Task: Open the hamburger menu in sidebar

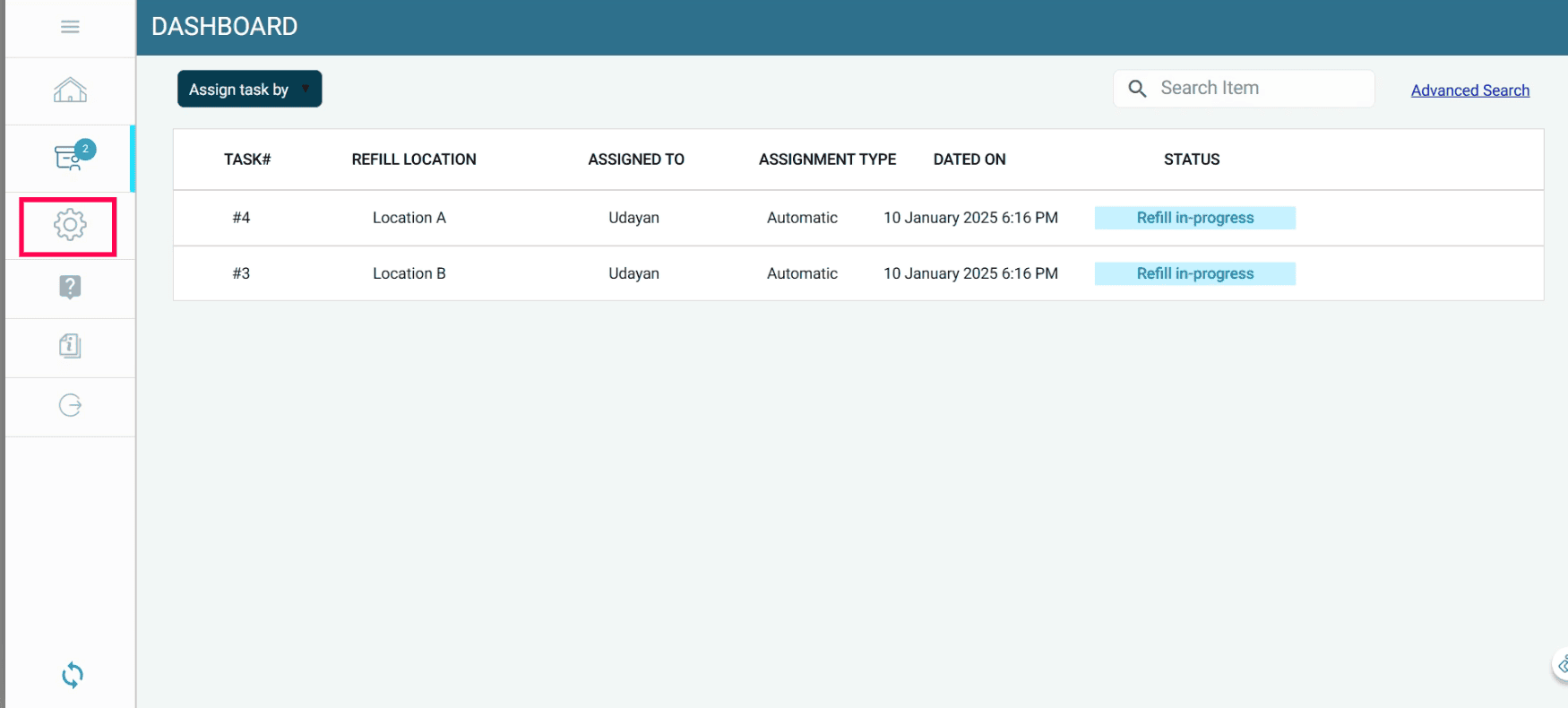Action: 70,27
